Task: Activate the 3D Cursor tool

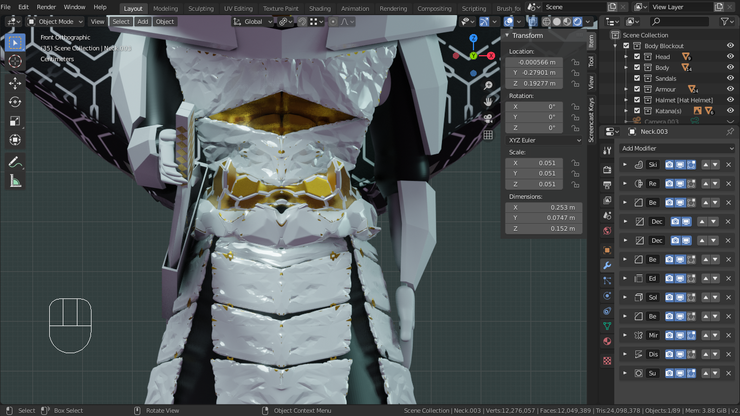Action: pos(15,61)
